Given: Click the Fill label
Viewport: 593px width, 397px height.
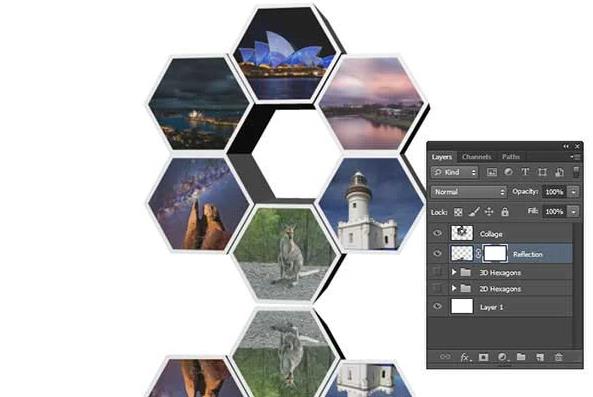Looking at the screenshot, I should tap(533, 211).
